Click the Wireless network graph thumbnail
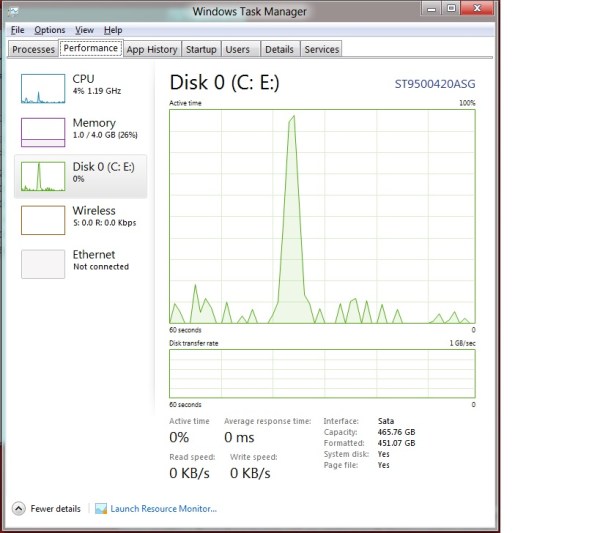The height and width of the screenshot is (533, 600). (x=43, y=220)
